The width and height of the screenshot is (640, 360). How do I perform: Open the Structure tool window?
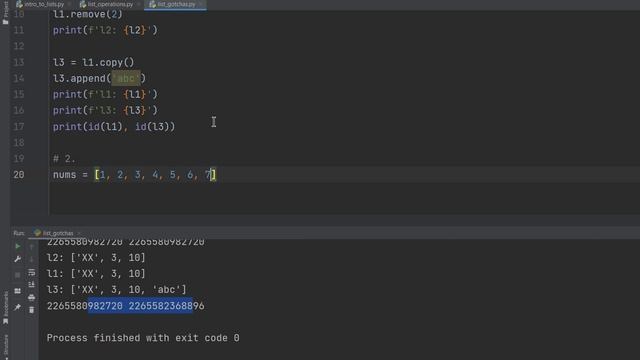pyautogui.click(x=5, y=346)
